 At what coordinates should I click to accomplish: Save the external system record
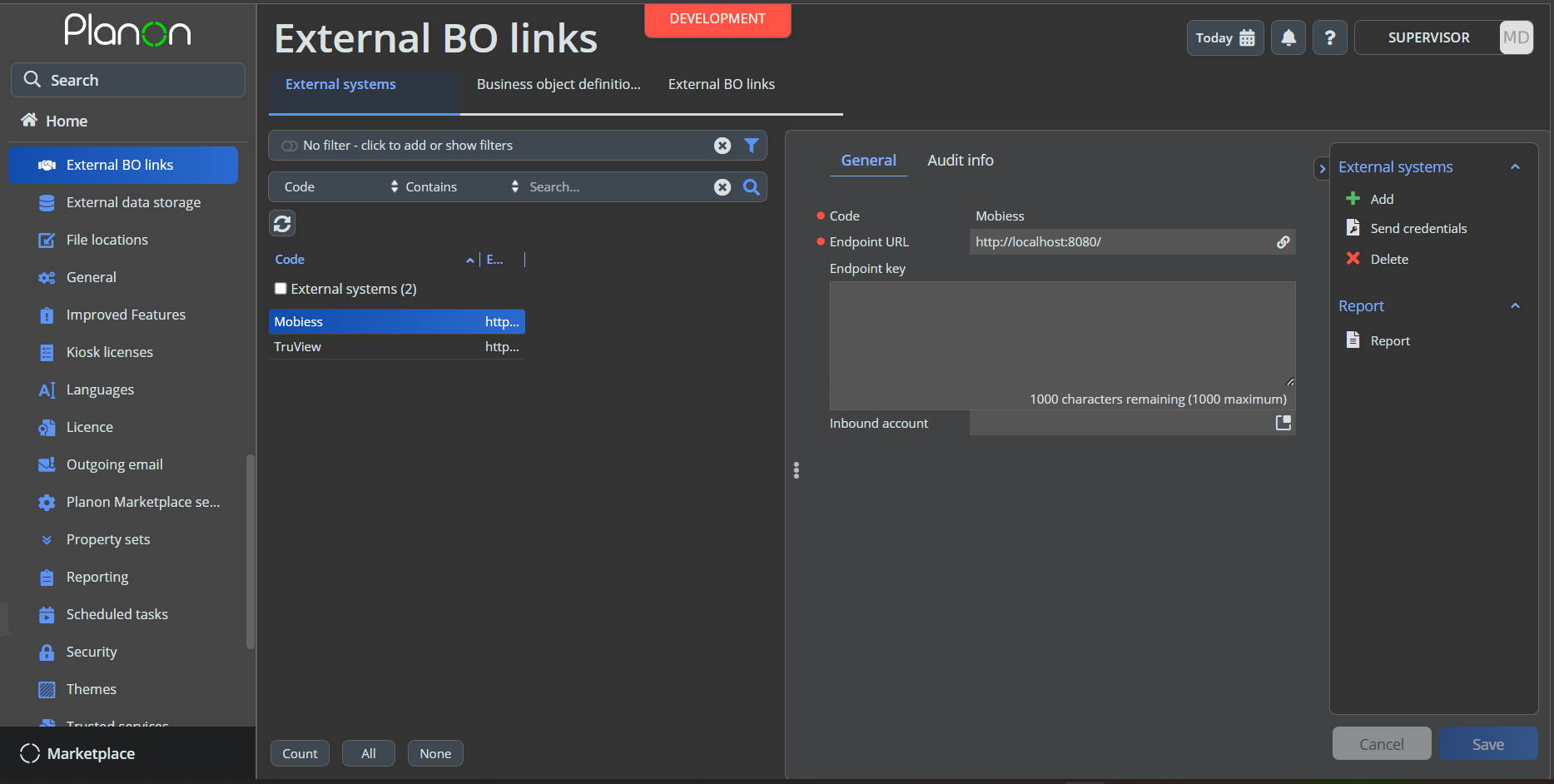pyautogui.click(x=1488, y=744)
